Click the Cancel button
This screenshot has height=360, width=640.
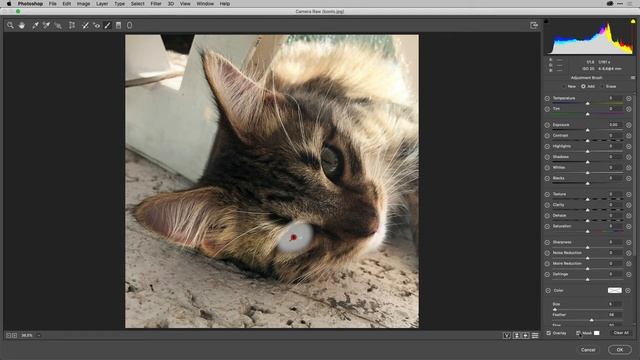[x=588, y=350]
